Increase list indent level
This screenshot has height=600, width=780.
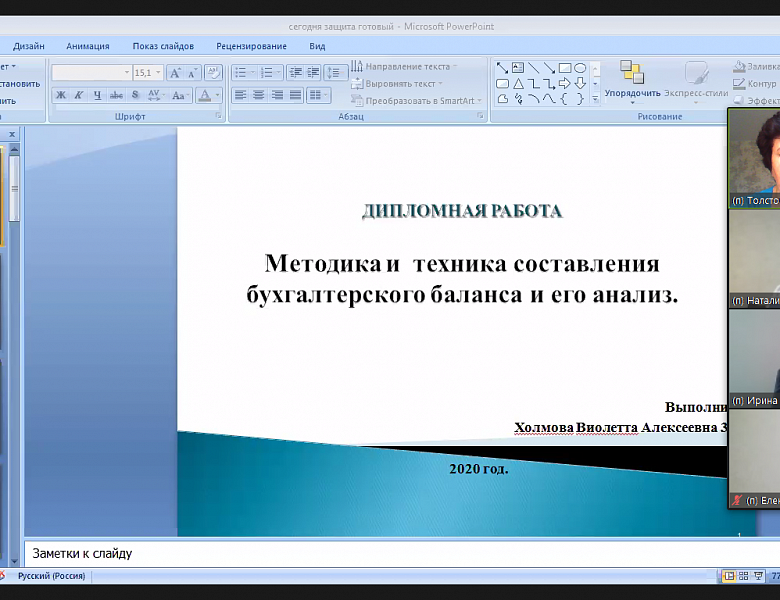[313, 73]
